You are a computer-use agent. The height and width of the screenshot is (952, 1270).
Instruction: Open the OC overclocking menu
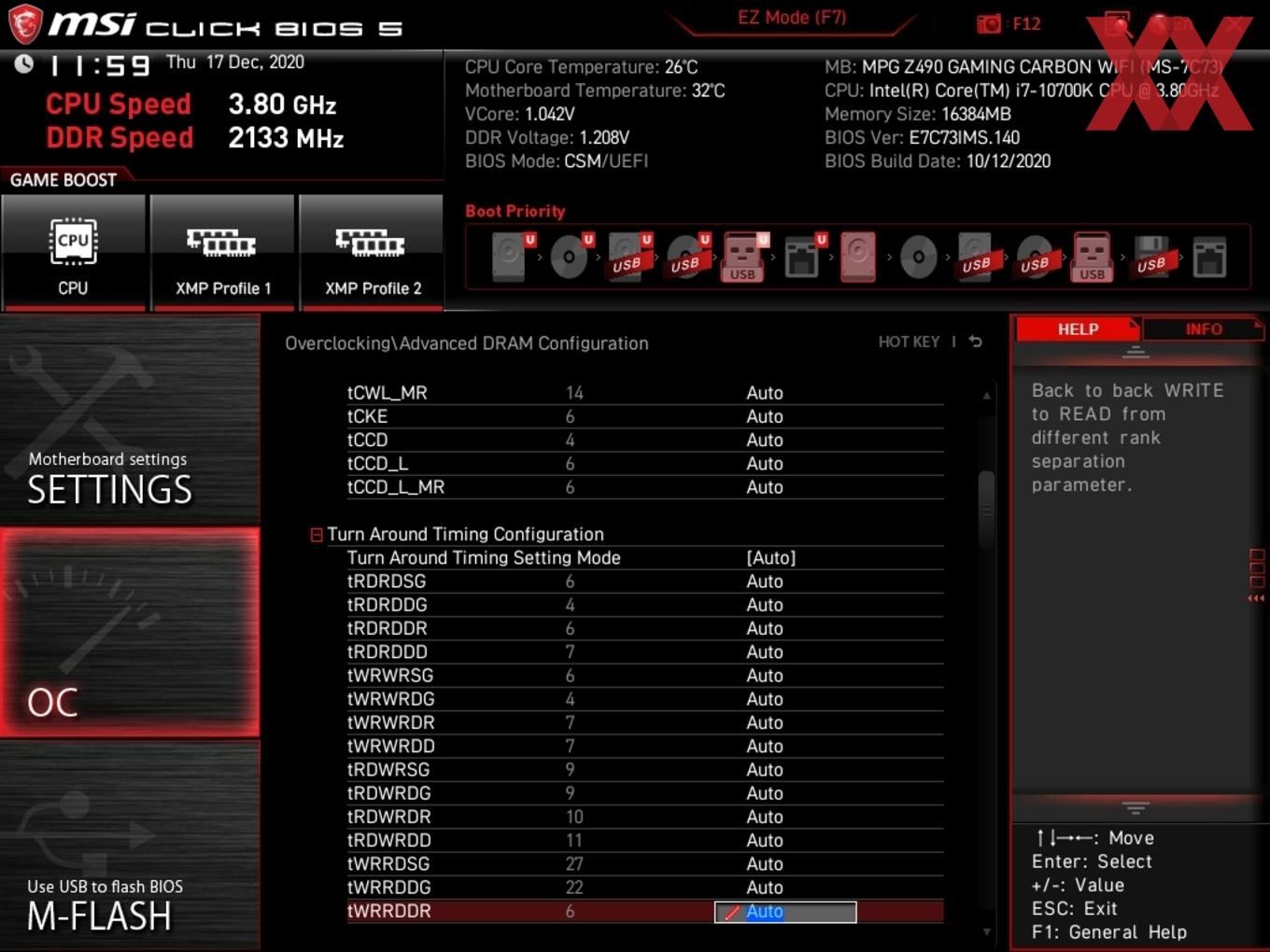click(x=130, y=632)
